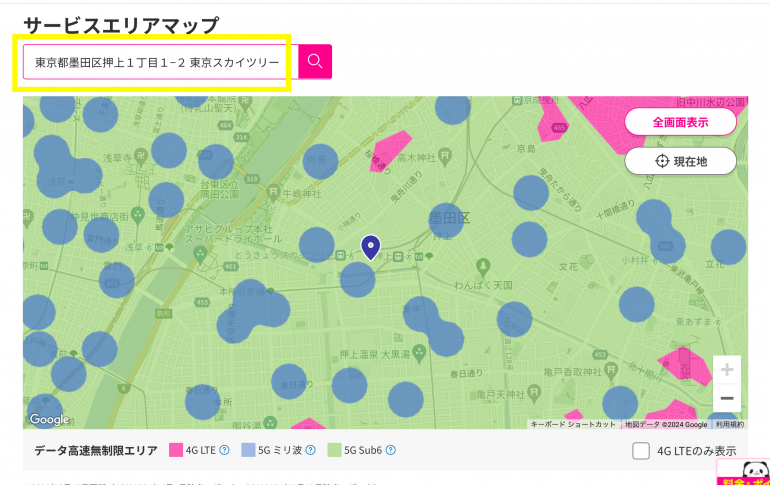The height and width of the screenshot is (485, 770).
Task: Zoom out with the map minus button
Action: 726,398
